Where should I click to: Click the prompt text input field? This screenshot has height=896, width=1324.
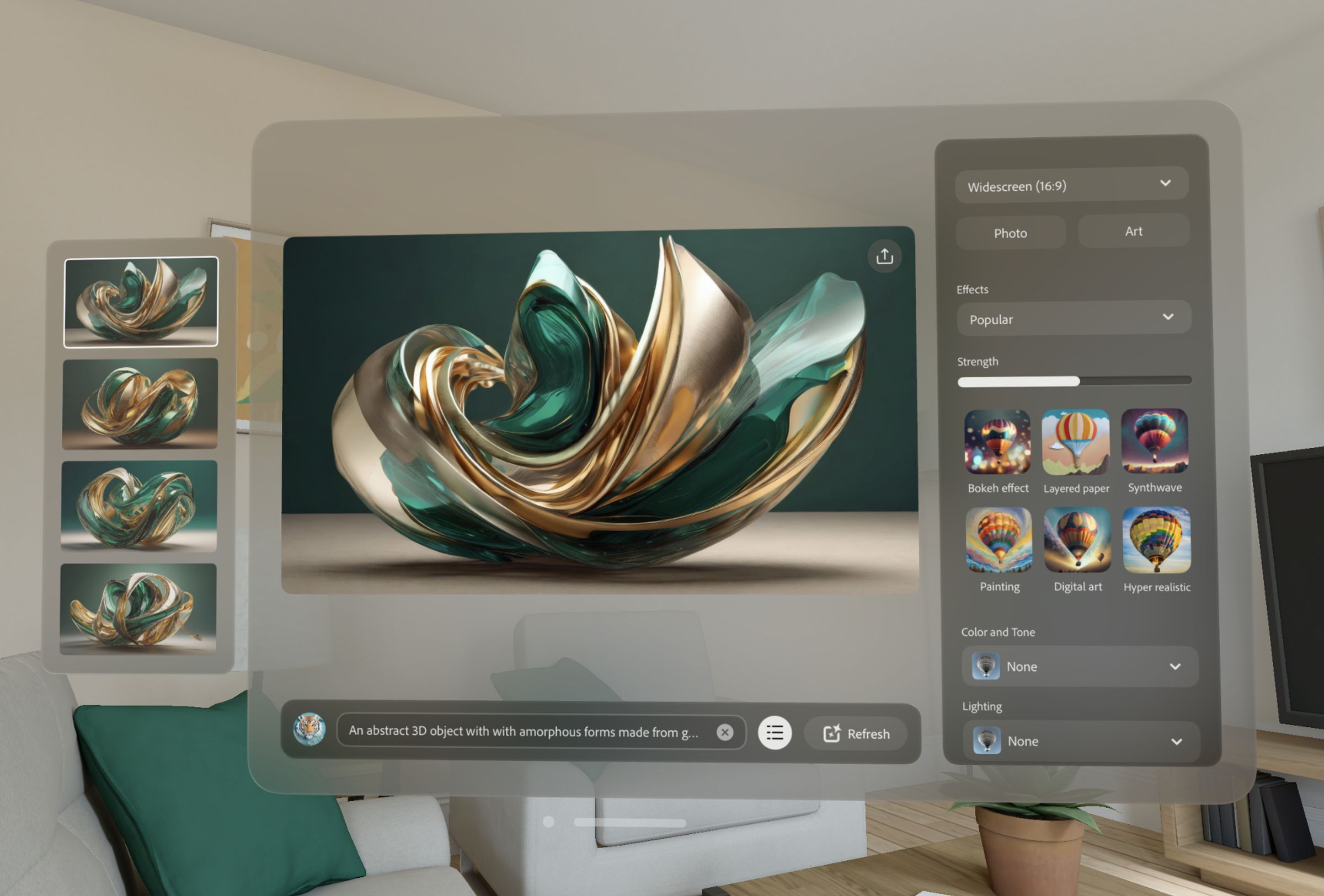(530, 733)
